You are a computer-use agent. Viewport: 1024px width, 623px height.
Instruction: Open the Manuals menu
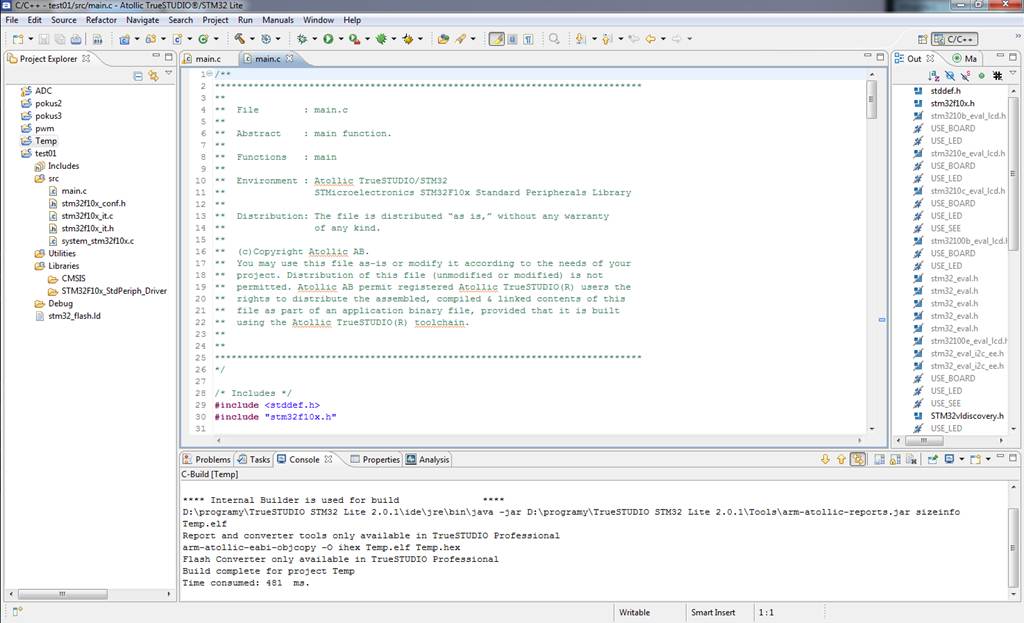click(278, 20)
